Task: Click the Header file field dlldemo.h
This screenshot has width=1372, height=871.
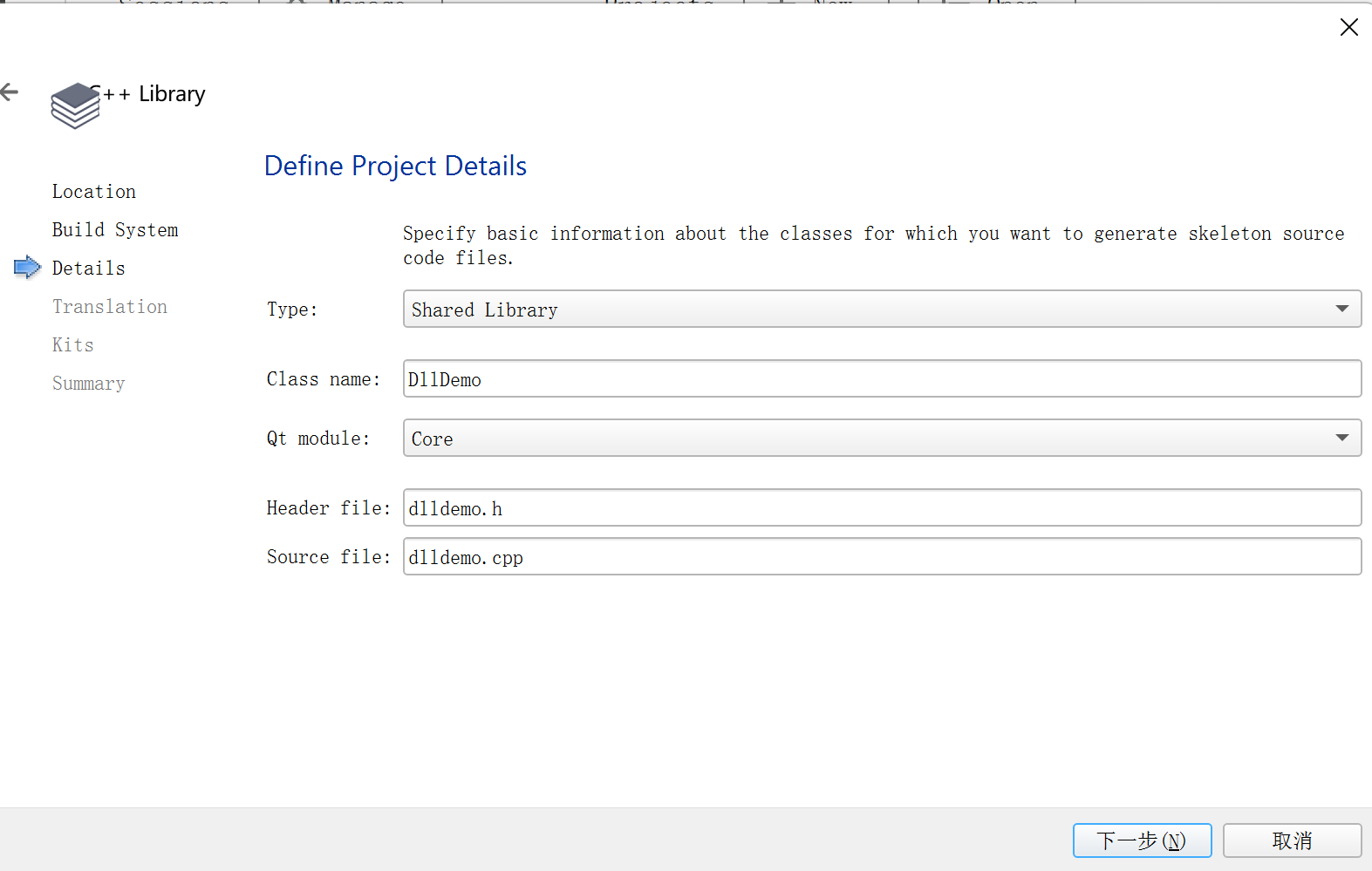Action: coord(882,507)
